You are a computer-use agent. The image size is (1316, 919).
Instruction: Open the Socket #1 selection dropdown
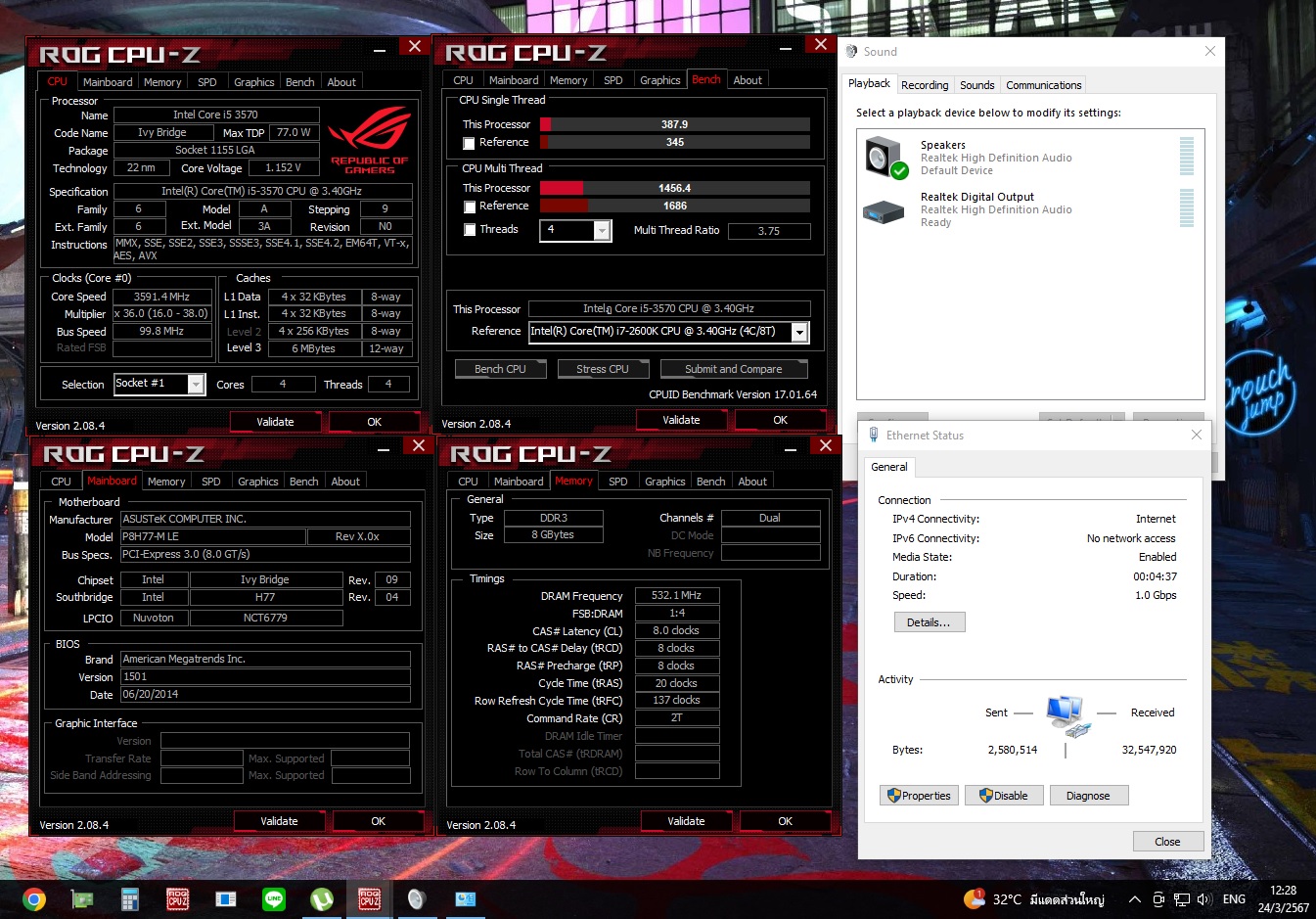[196, 385]
